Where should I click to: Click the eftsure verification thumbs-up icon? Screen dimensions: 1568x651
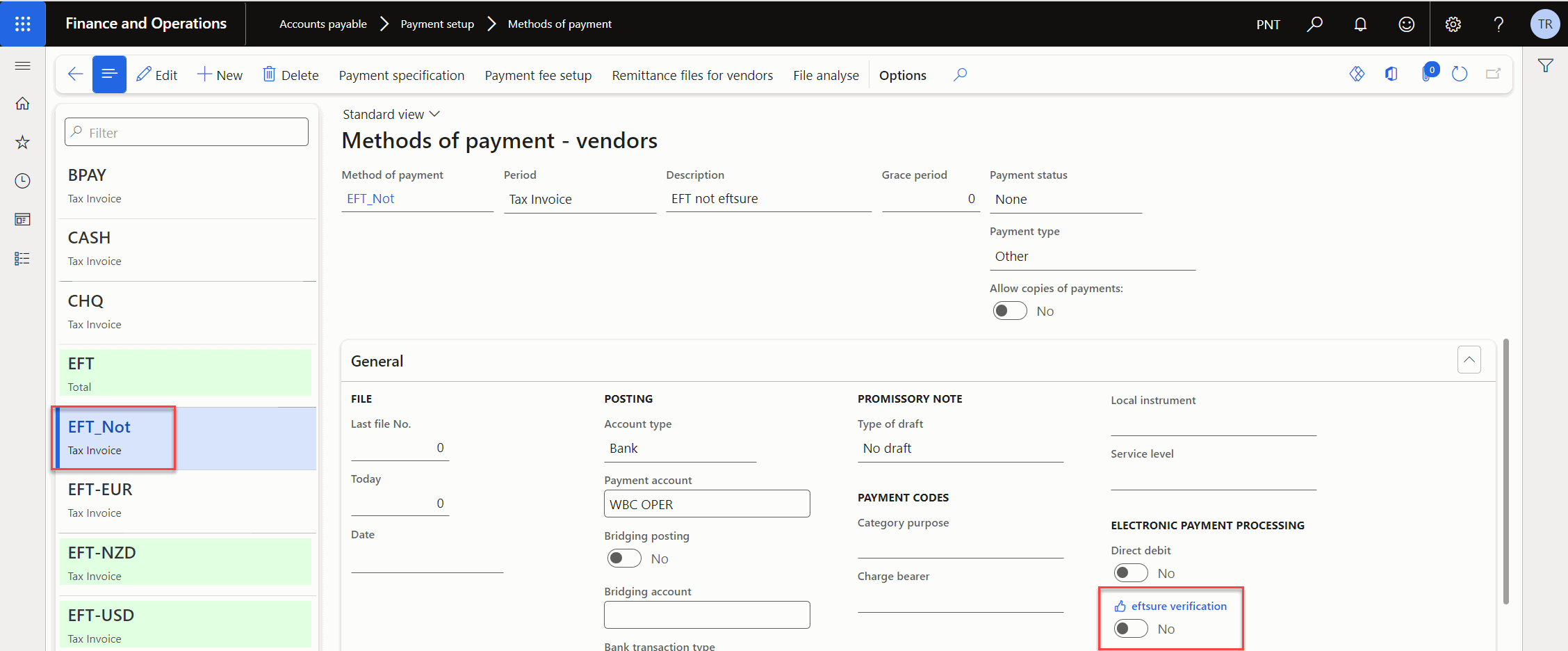1120,606
